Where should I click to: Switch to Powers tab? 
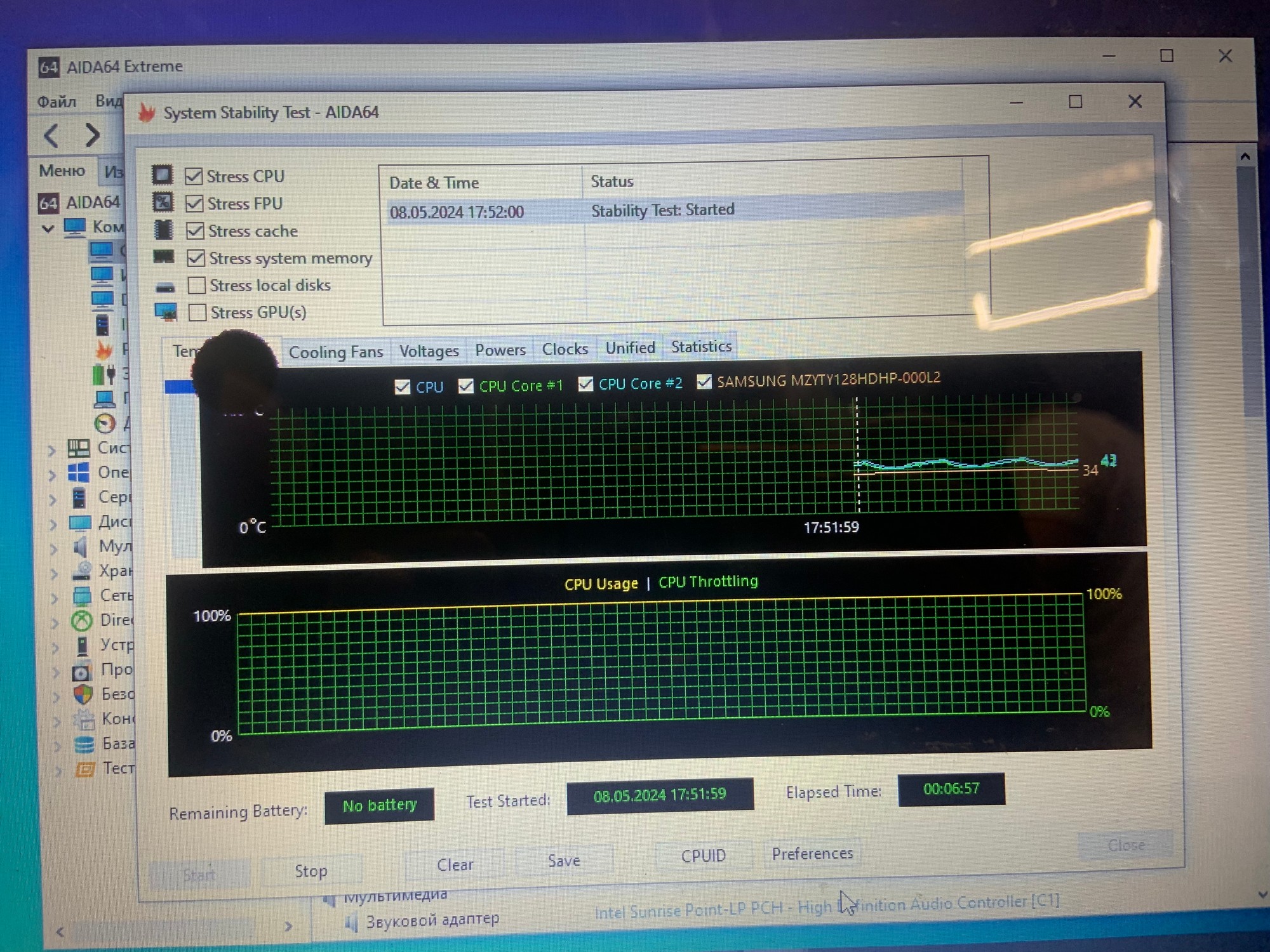(x=500, y=350)
